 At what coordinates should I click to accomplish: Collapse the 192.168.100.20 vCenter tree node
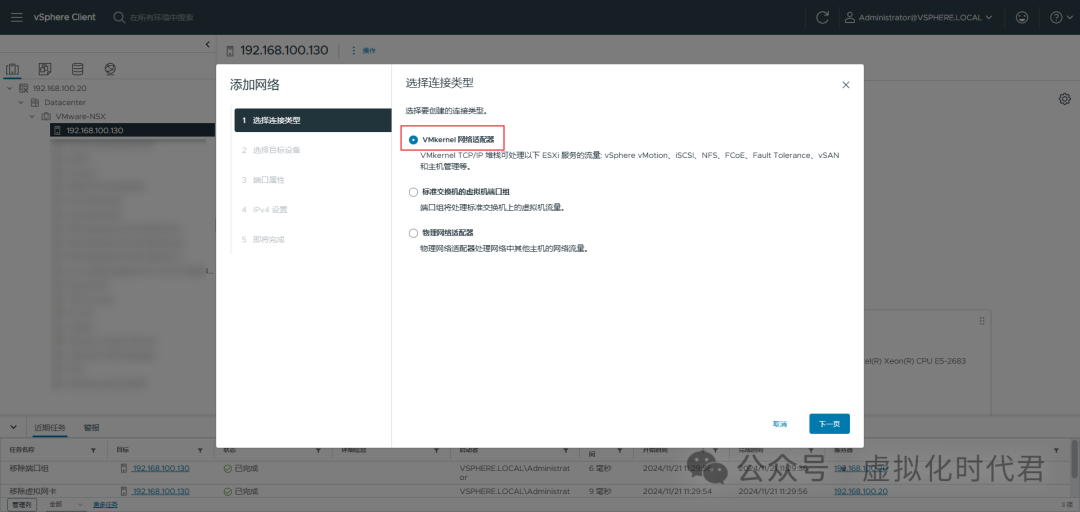10,88
